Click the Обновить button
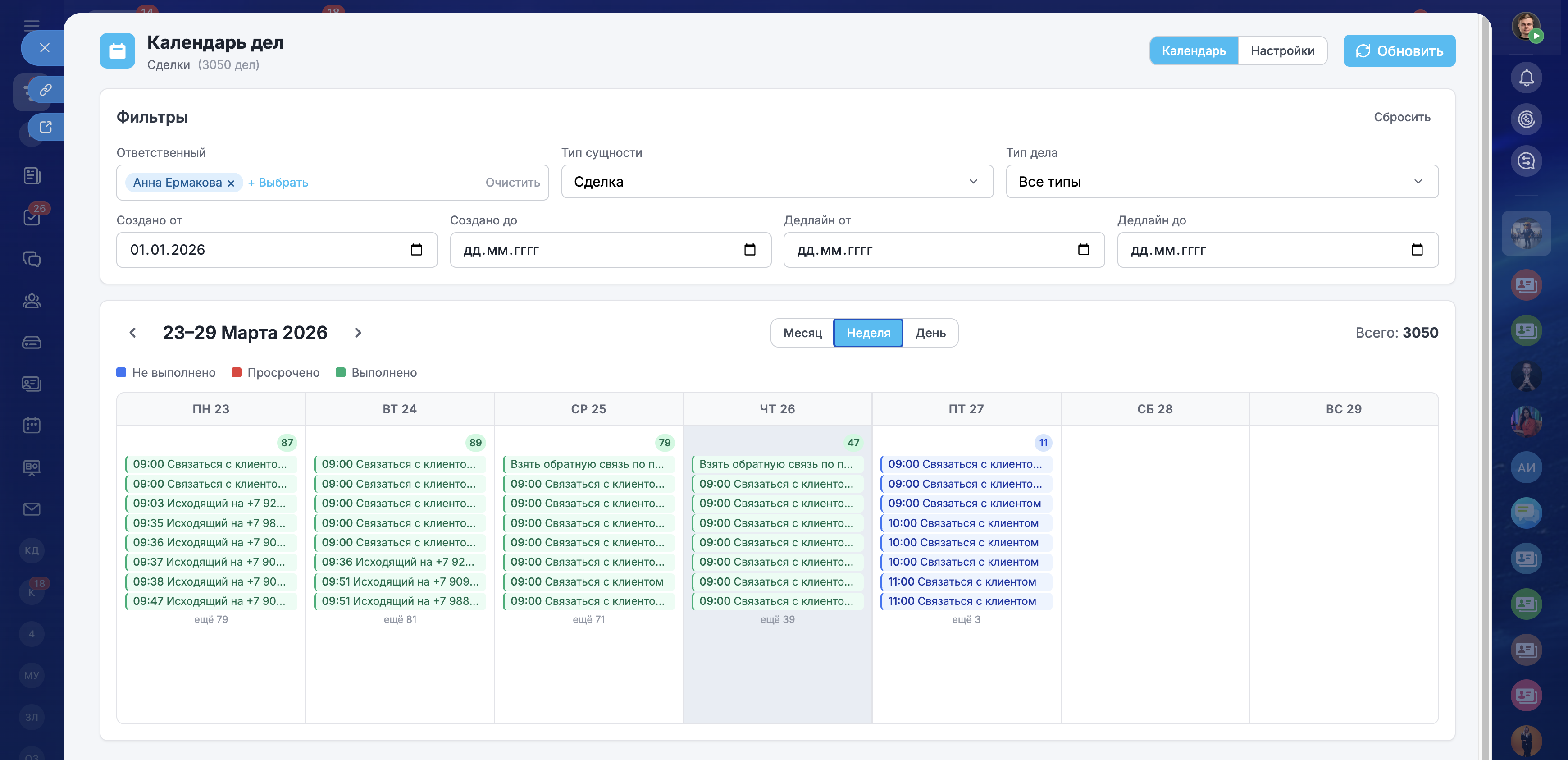Screen dimensions: 1568x760 (1399, 50)
